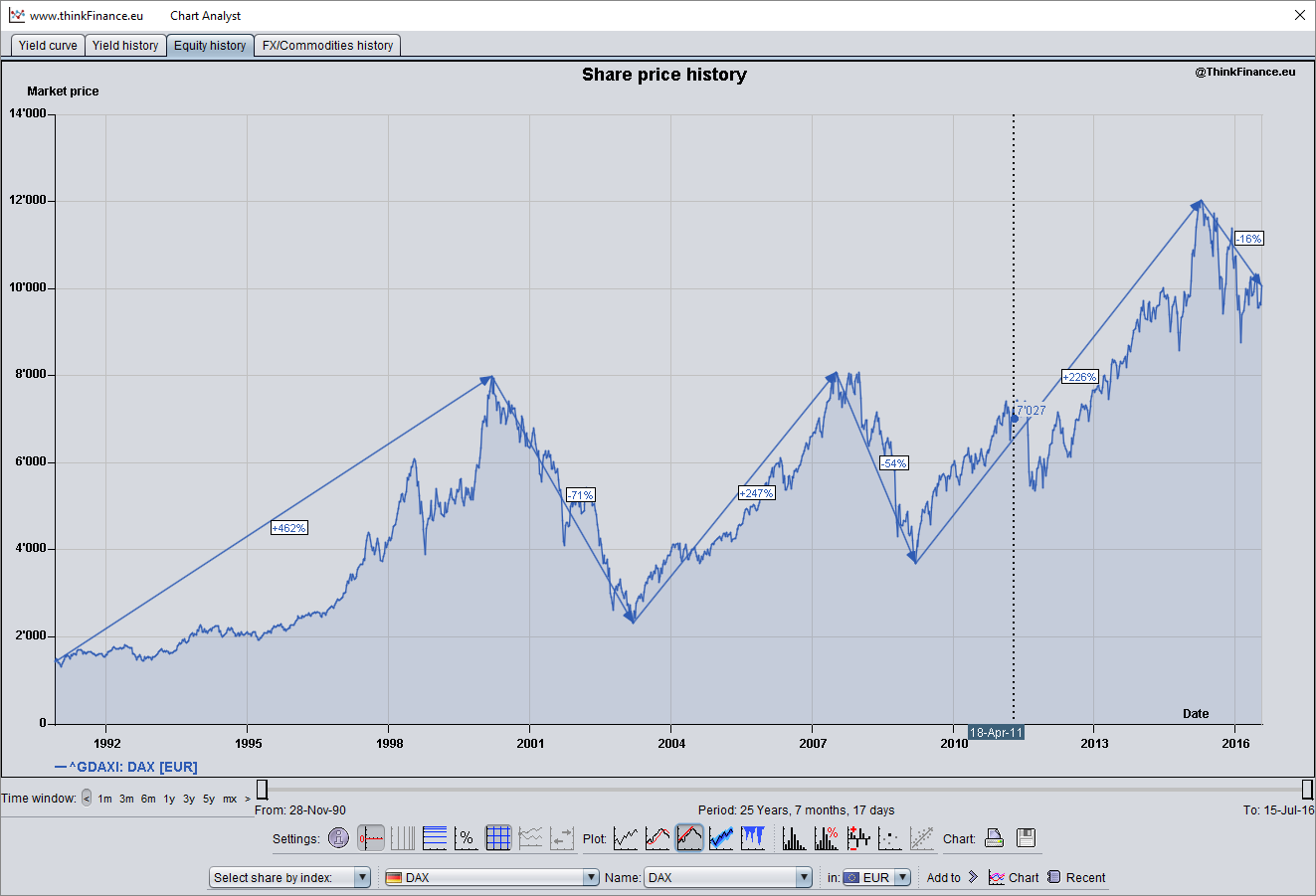Viewport: 1316px width, 896px height.
Task: Click the 7'027 price marker on chart
Action: 1031,410
